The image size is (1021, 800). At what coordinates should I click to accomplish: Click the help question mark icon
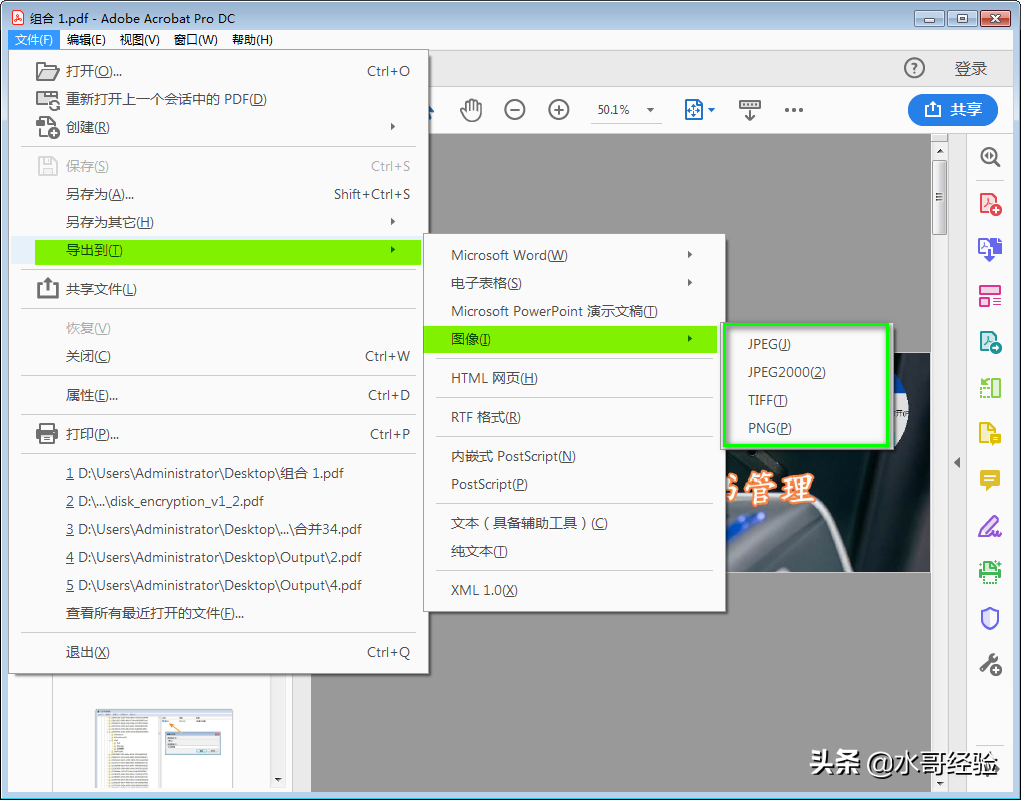pos(914,68)
